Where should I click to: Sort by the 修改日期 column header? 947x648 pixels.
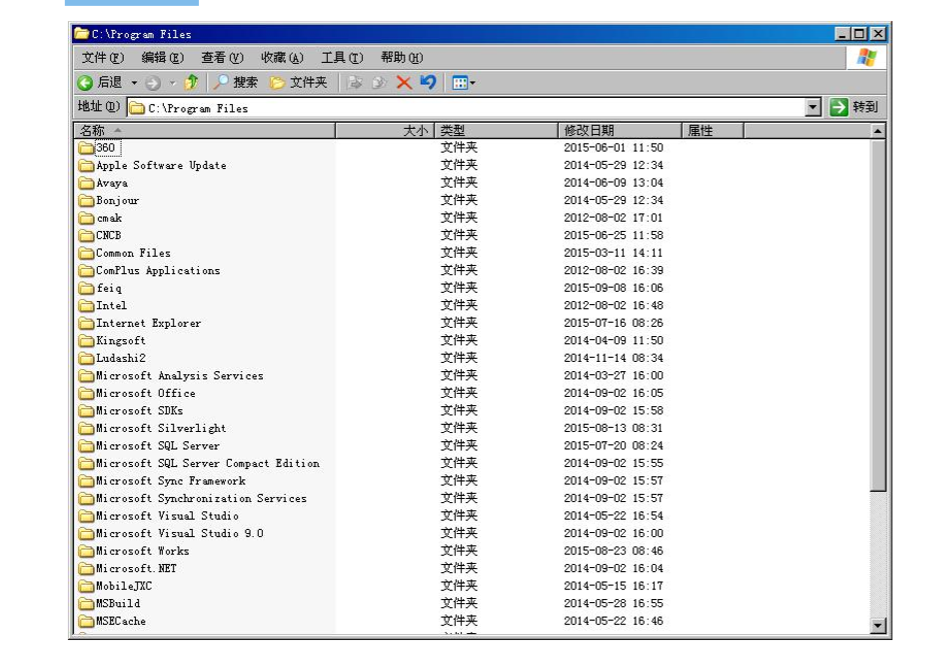(620, 130)
